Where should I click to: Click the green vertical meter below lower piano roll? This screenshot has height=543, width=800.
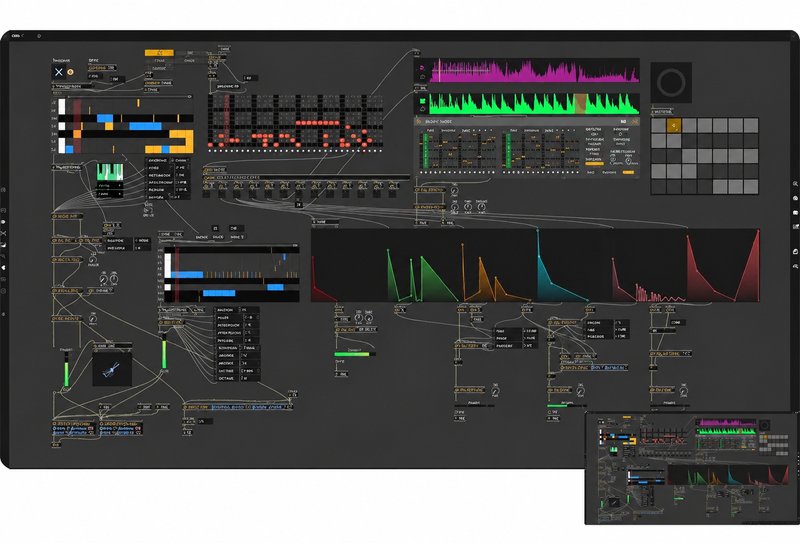164,351
